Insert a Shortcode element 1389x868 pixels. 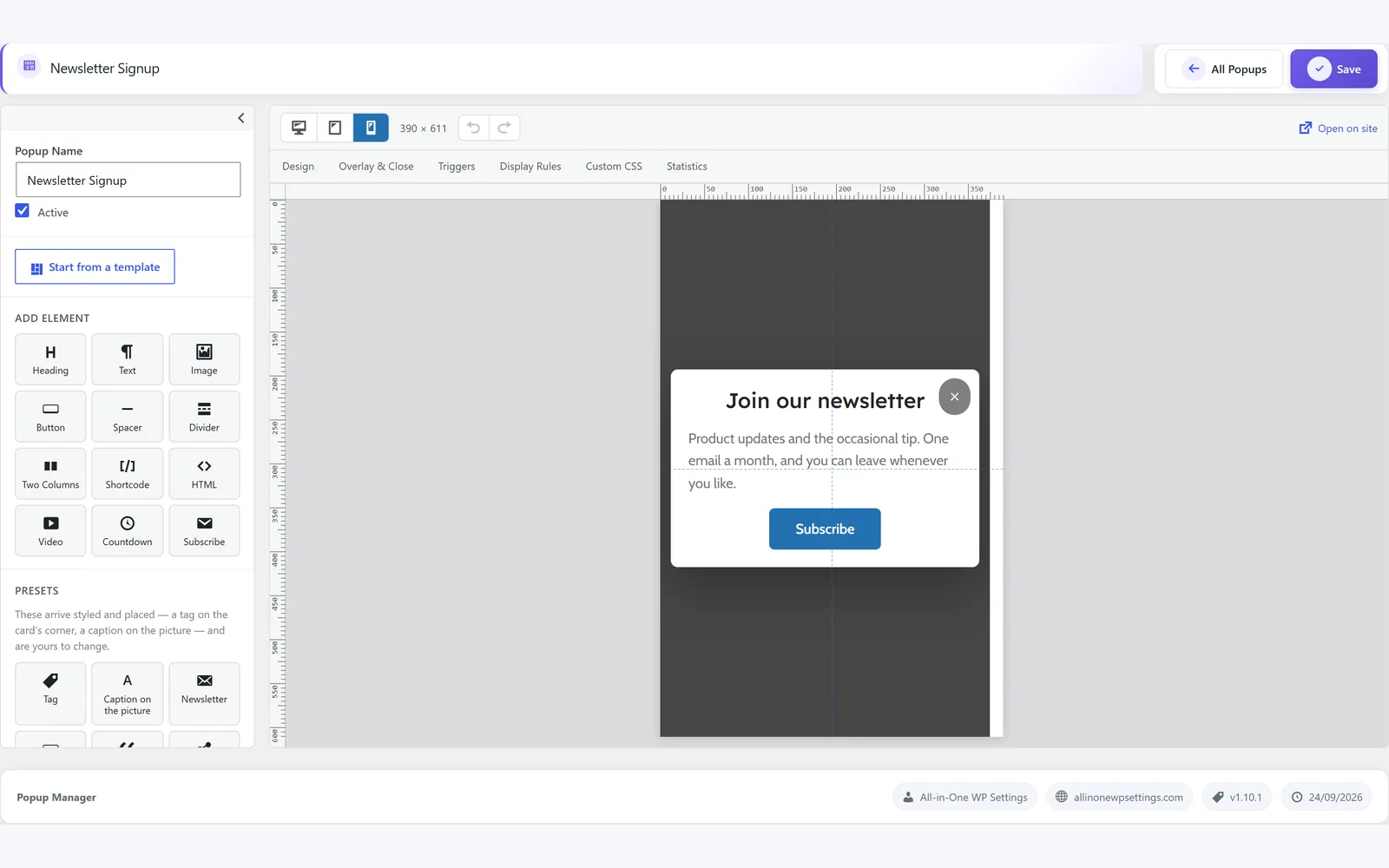click(x=128, y=474)
